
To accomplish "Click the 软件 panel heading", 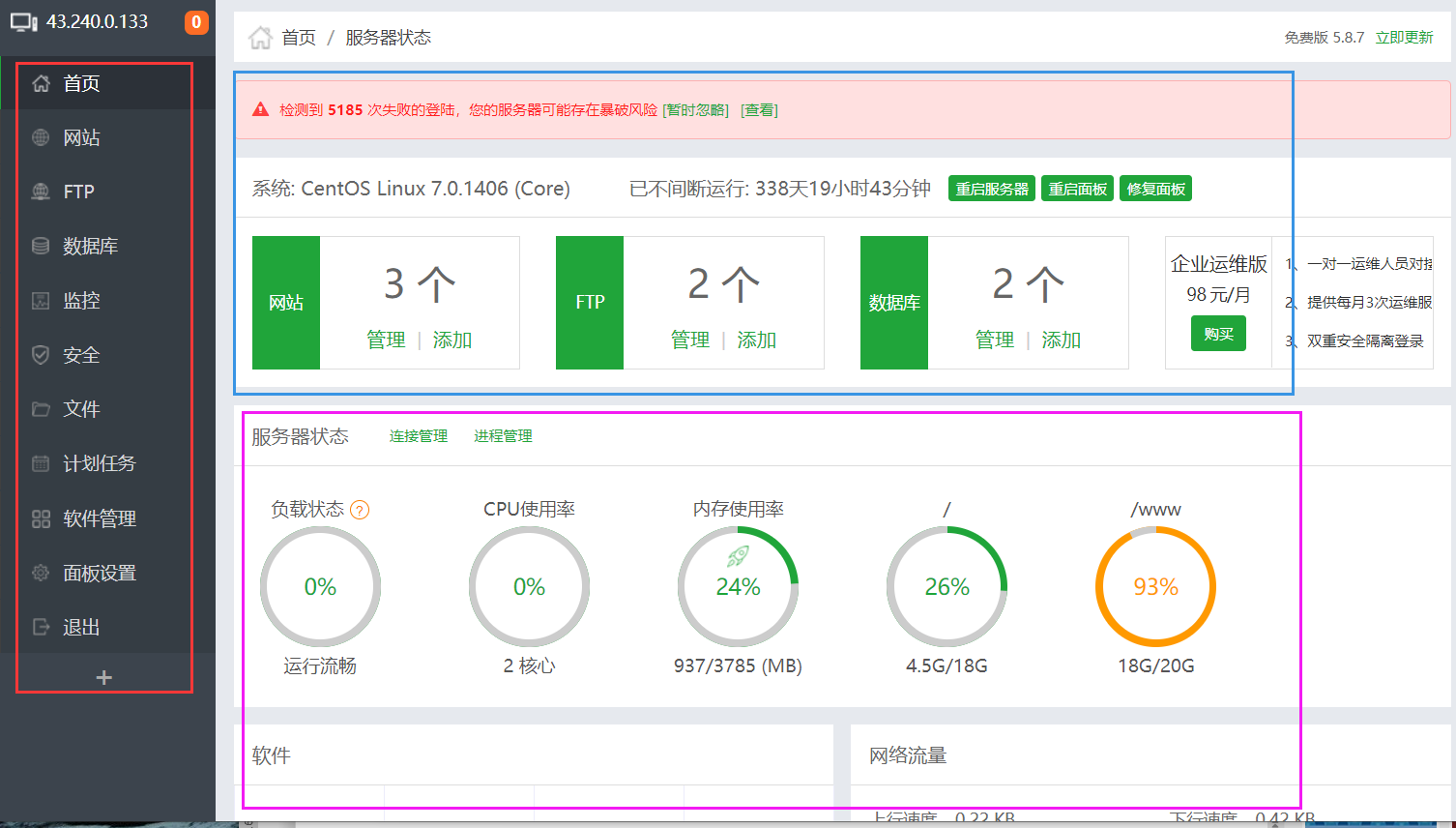I will coord(271,755).
